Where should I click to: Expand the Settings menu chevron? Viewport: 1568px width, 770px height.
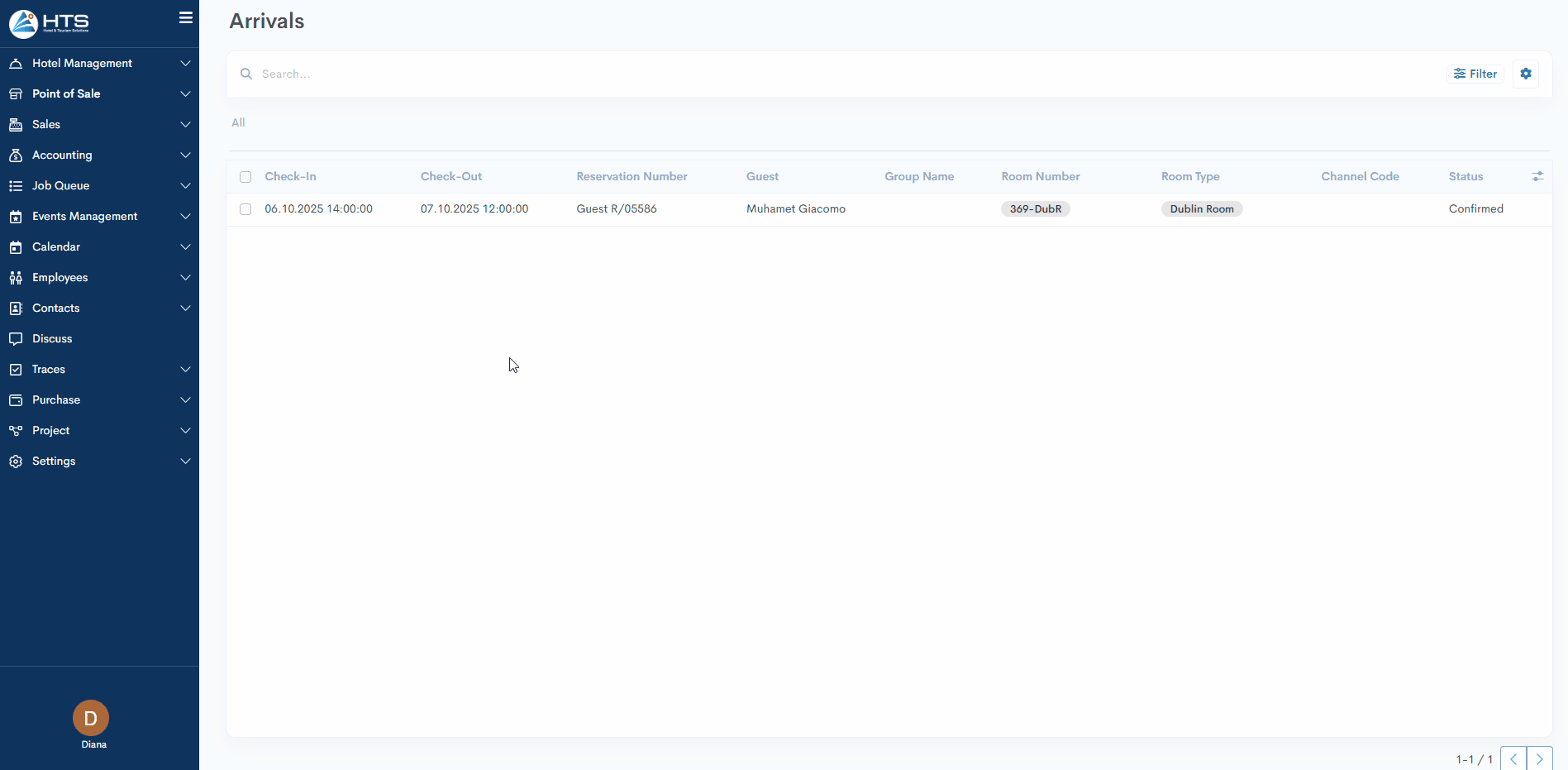pos(185,461)
